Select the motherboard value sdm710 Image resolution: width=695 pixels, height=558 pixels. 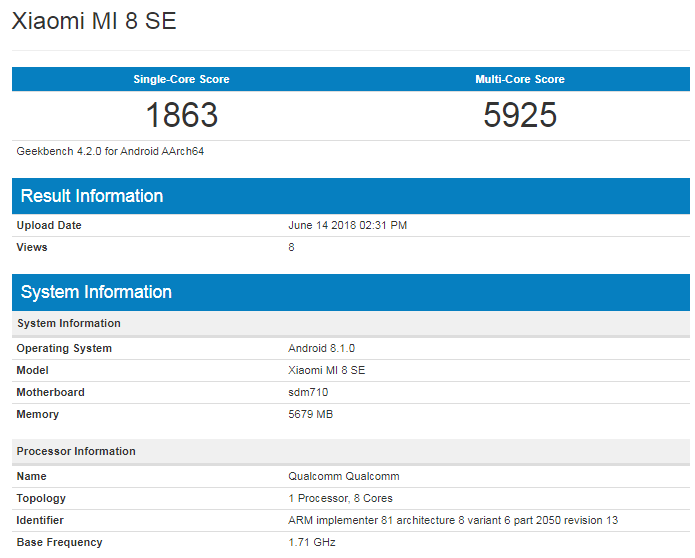click(308, 392)
